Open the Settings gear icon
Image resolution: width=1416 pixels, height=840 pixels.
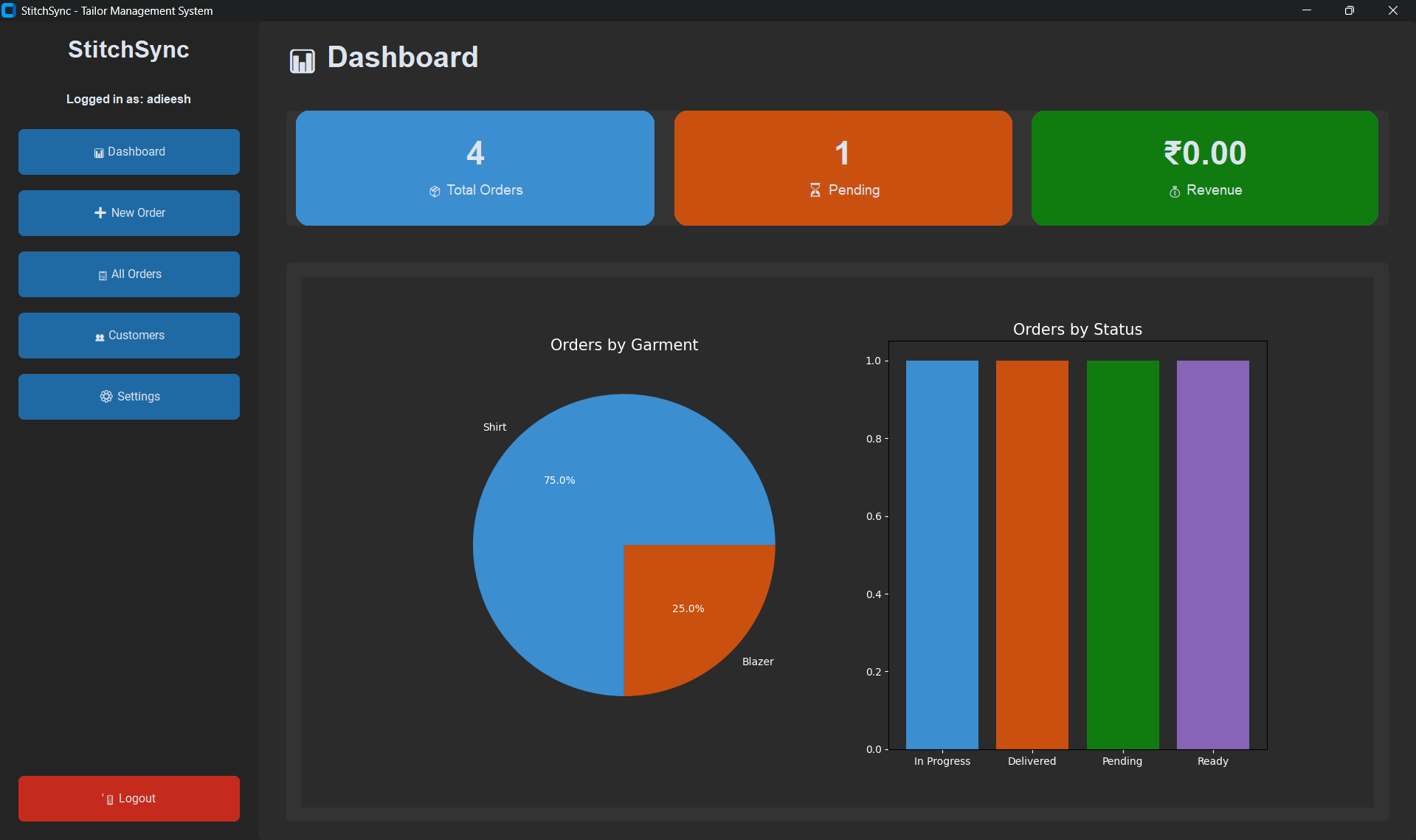tap(105, 396)
